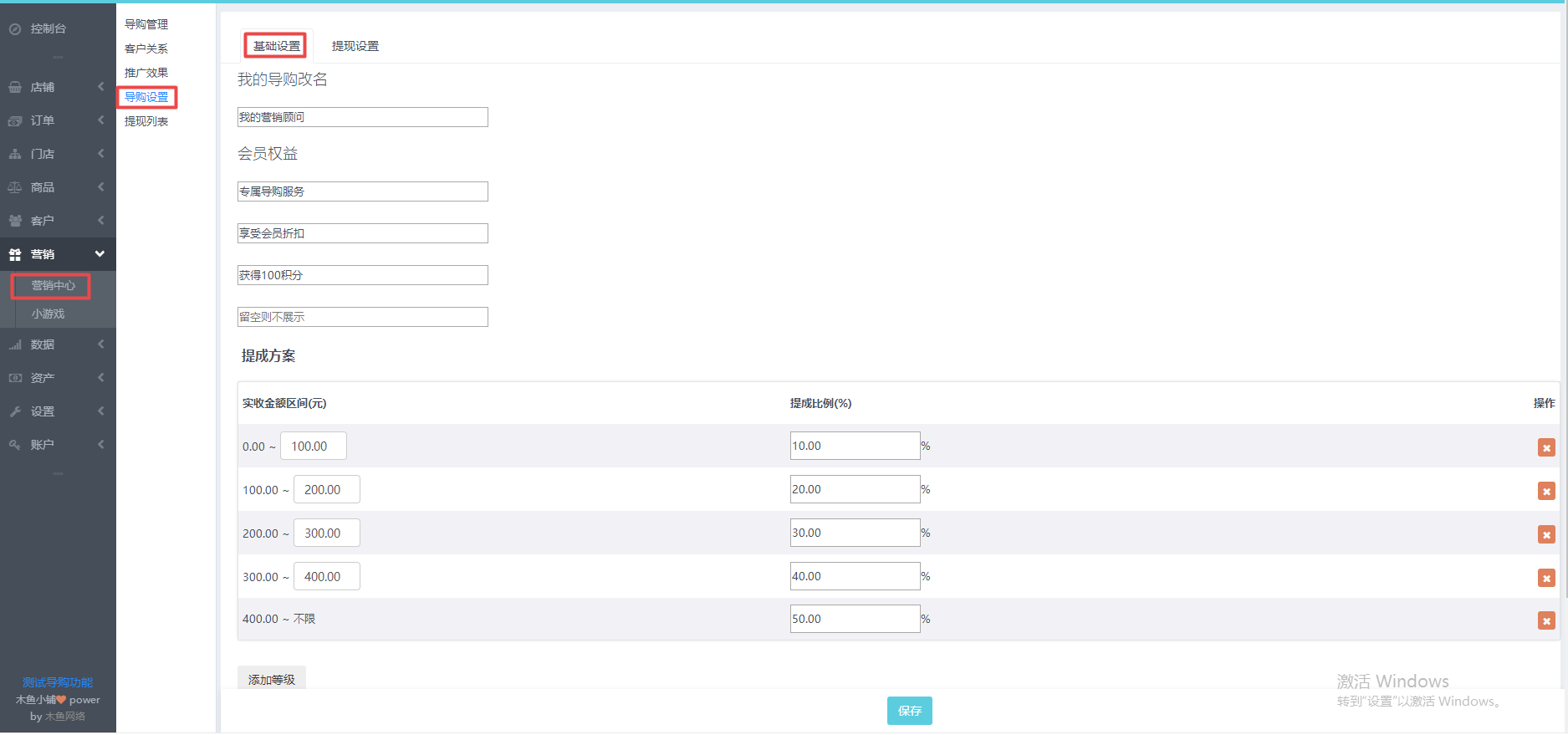
Task: Open 推广效果 submenu item
Action: [x=146, y=73]
